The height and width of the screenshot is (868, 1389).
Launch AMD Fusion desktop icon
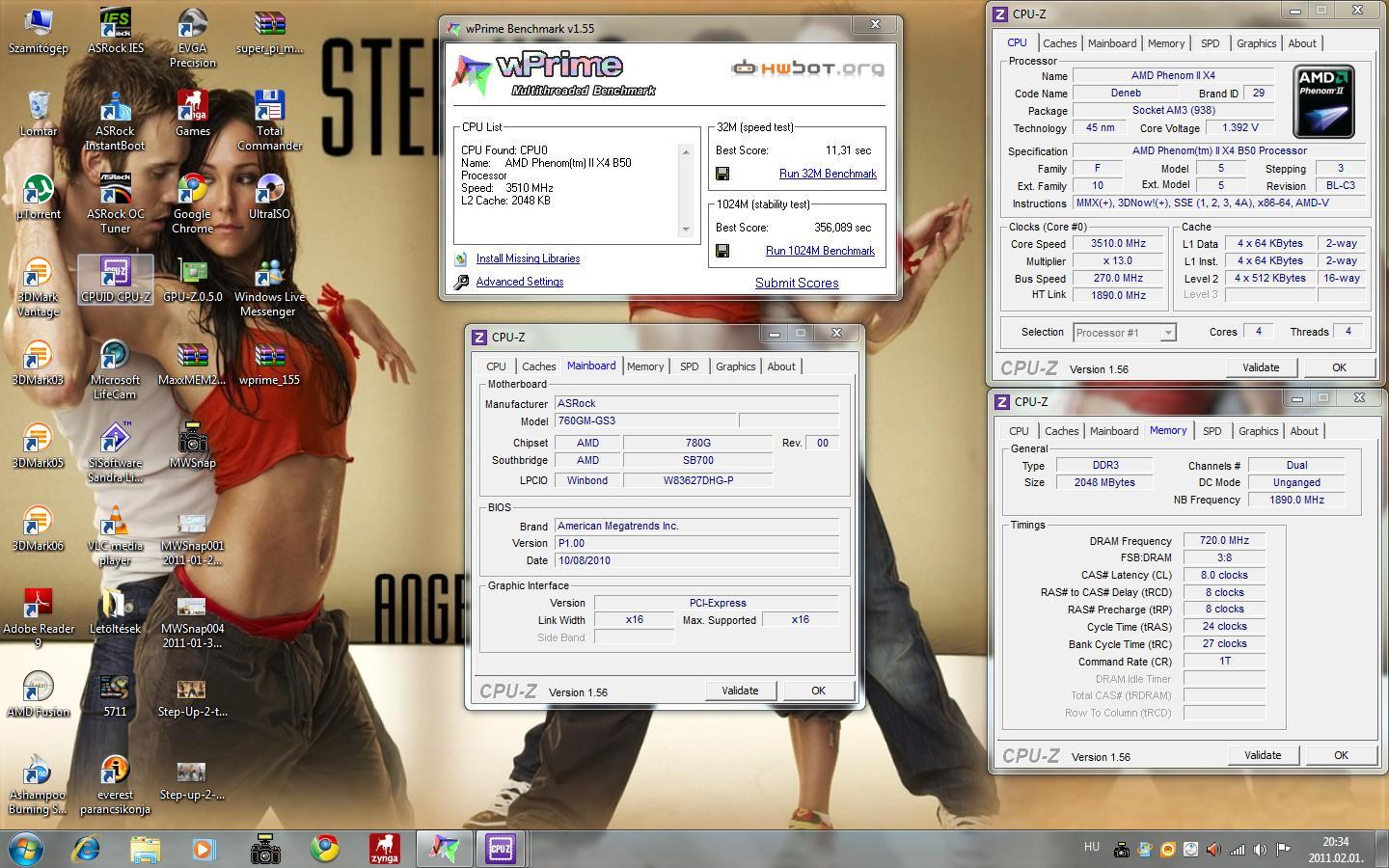coord(38,694)
